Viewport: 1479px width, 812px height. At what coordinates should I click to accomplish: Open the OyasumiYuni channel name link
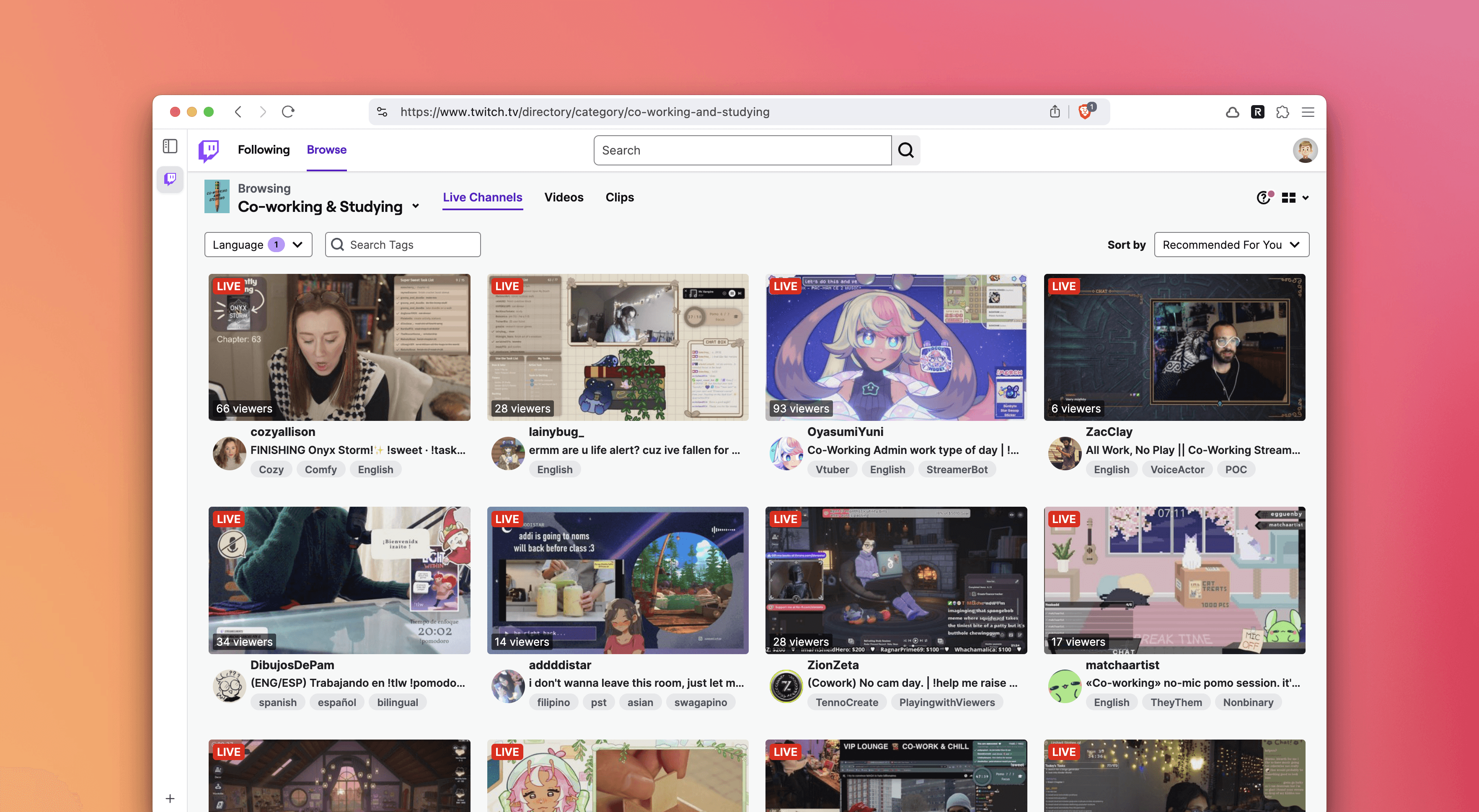pyautogui.click(x=845, y=431)
